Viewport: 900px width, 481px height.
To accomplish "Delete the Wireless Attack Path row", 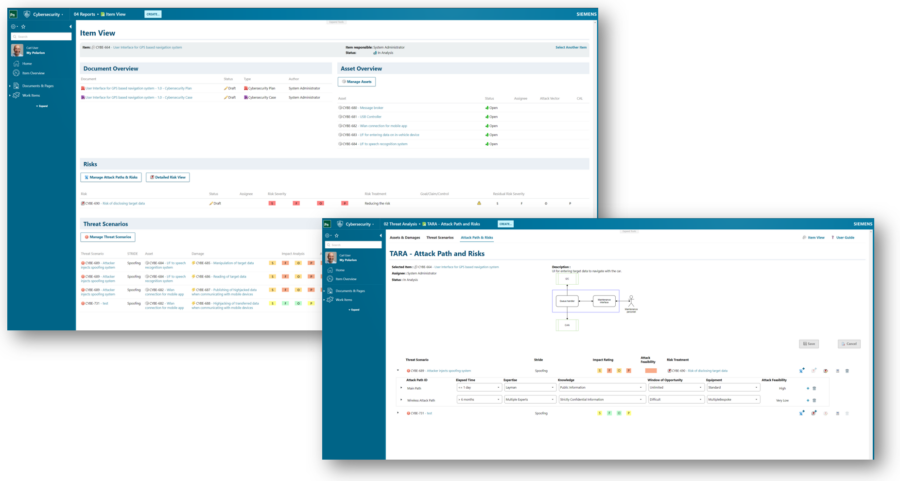I will 813,400.
